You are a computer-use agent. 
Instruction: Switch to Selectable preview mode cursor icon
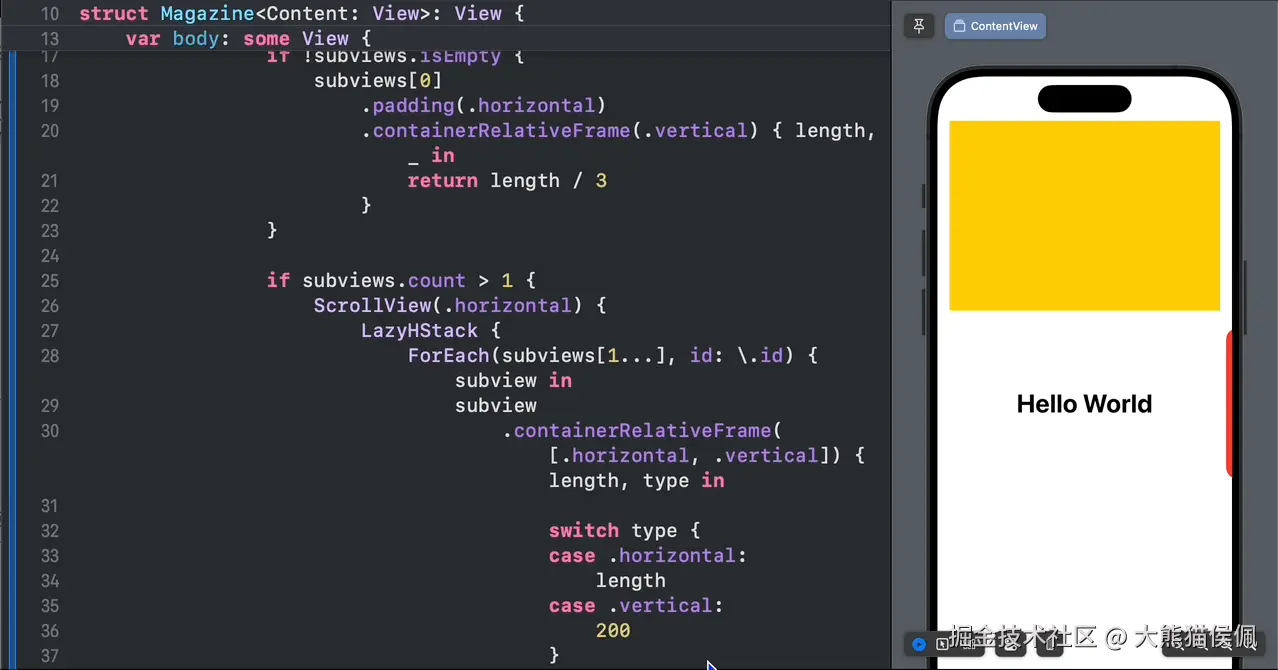[943, 644]
